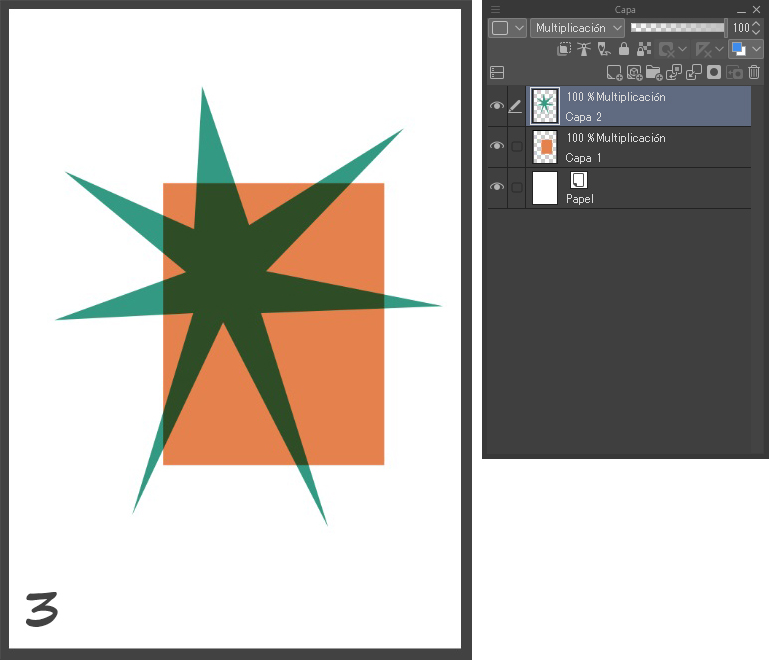769x660 pixels.
Task: Expand the layer color dropdown arrow
Action: click(756, 48)
